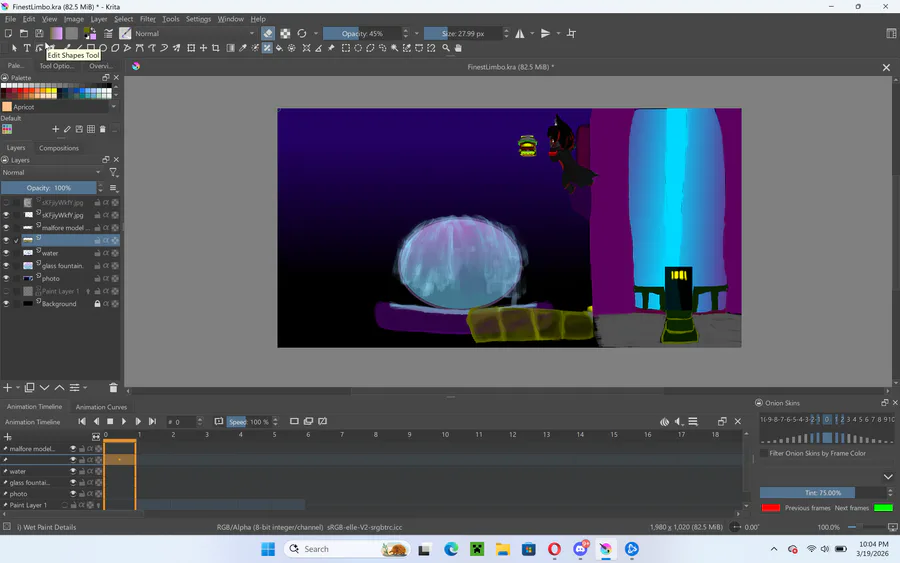Add new layer with plus button
The height and width of the screenshot is (563, 900).
pos(7,388)
